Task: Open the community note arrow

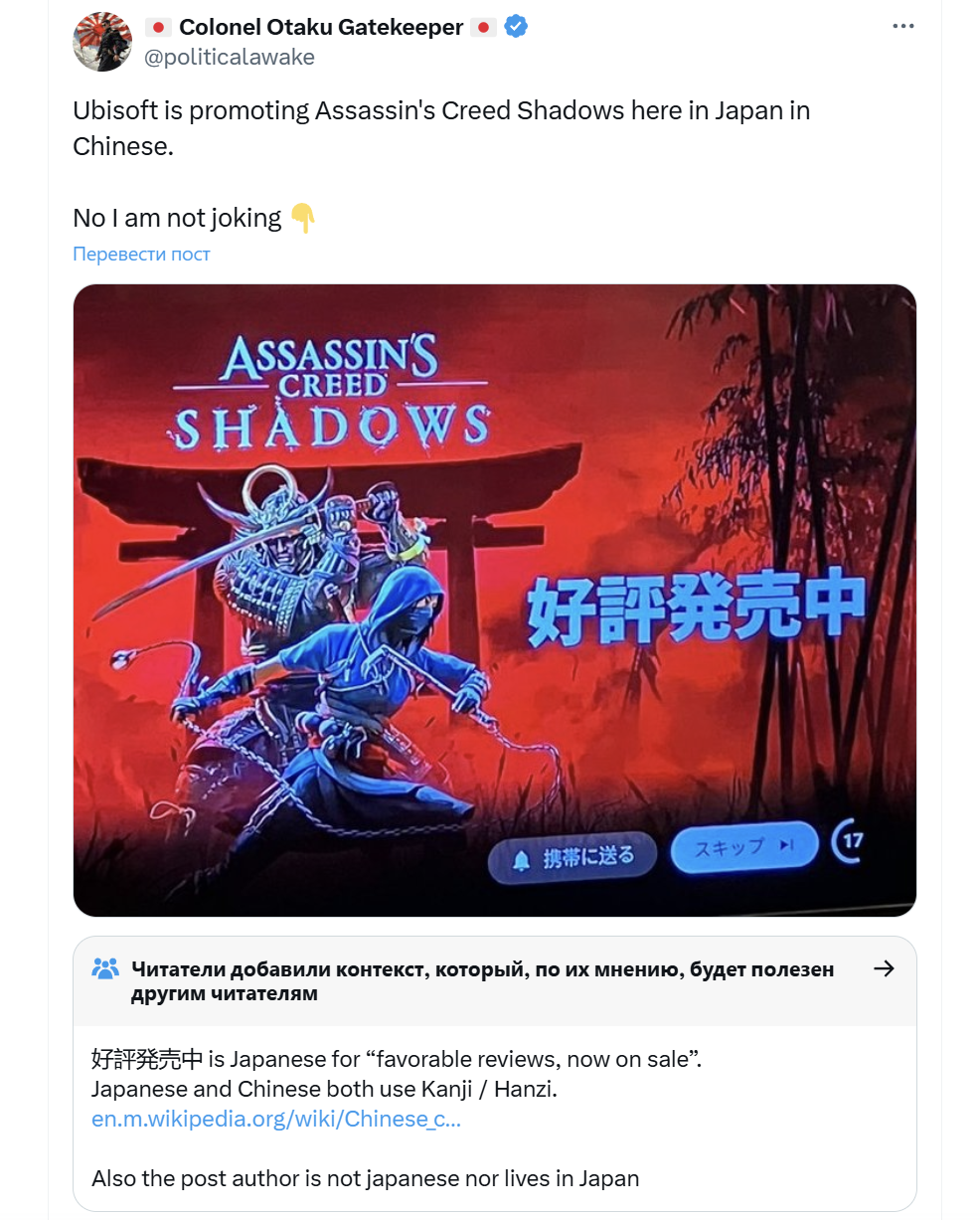Action: click(884, 968)
